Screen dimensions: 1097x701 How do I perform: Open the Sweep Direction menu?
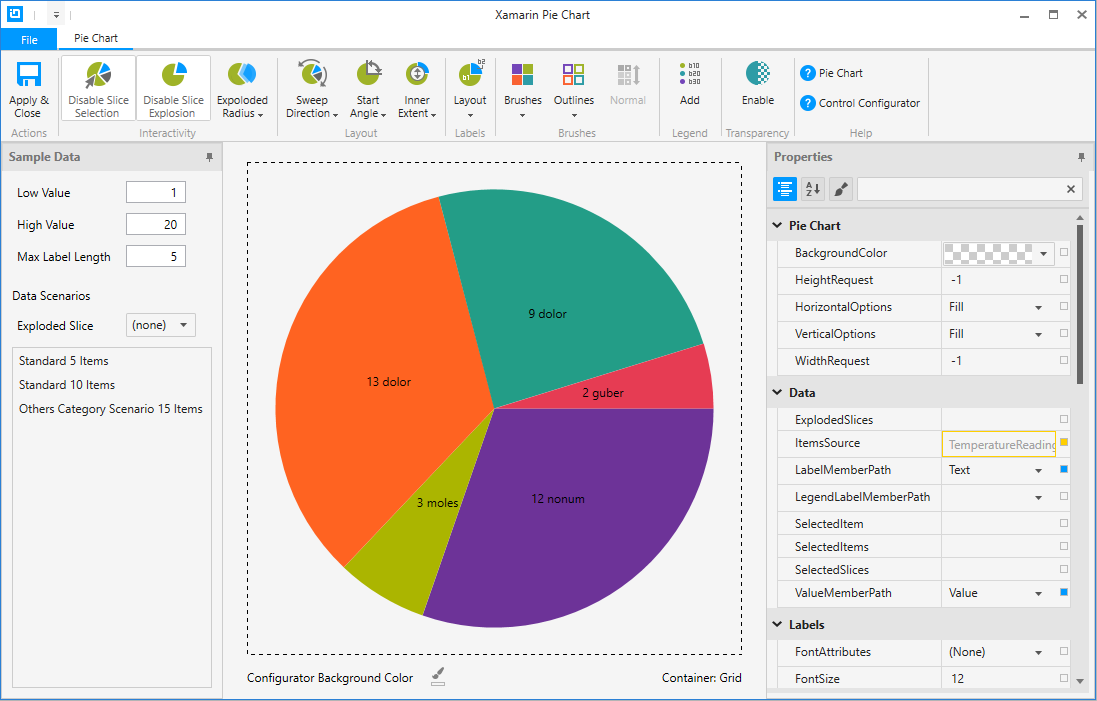(x=312, y=89)
